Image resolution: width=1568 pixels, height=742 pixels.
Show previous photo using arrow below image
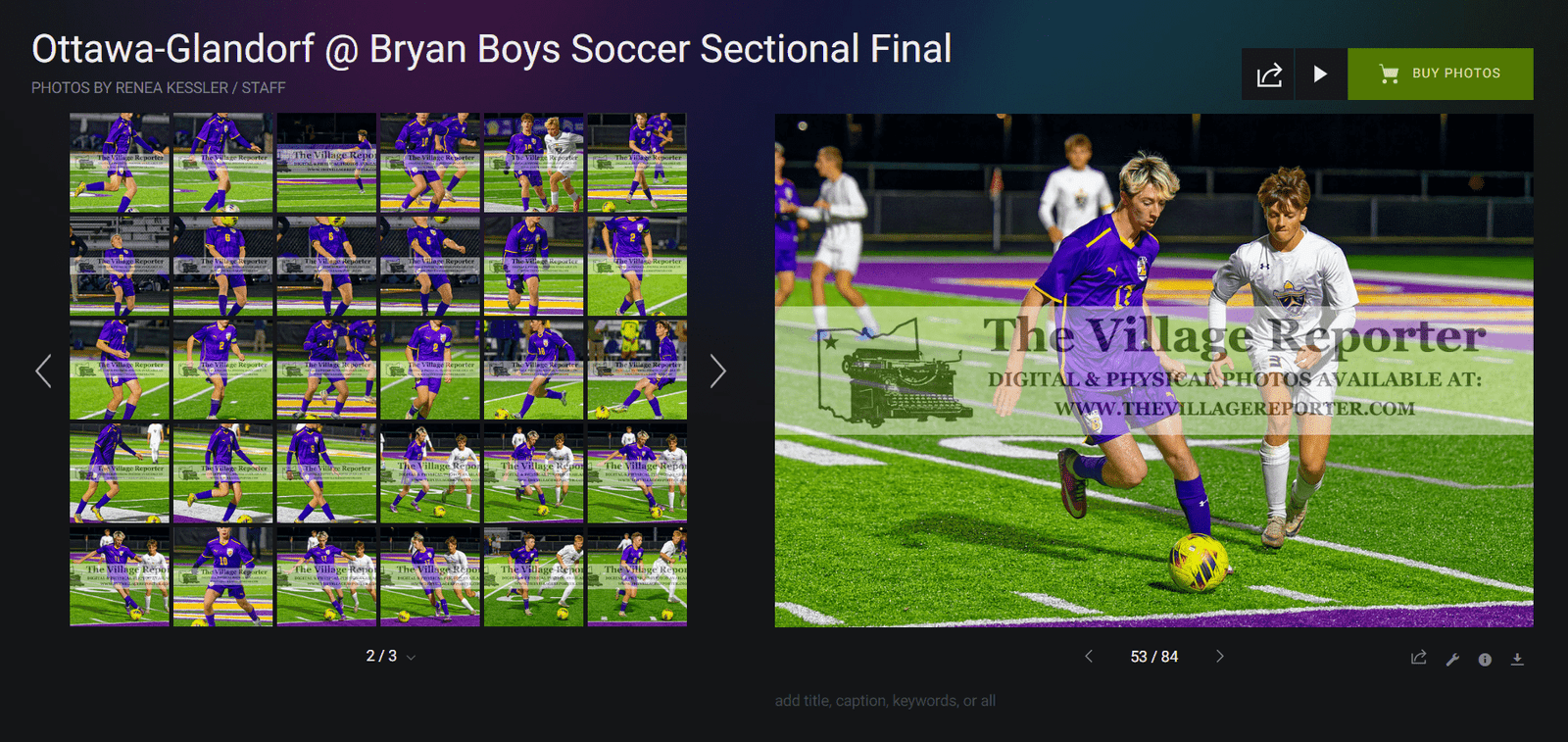point(1089,656)
